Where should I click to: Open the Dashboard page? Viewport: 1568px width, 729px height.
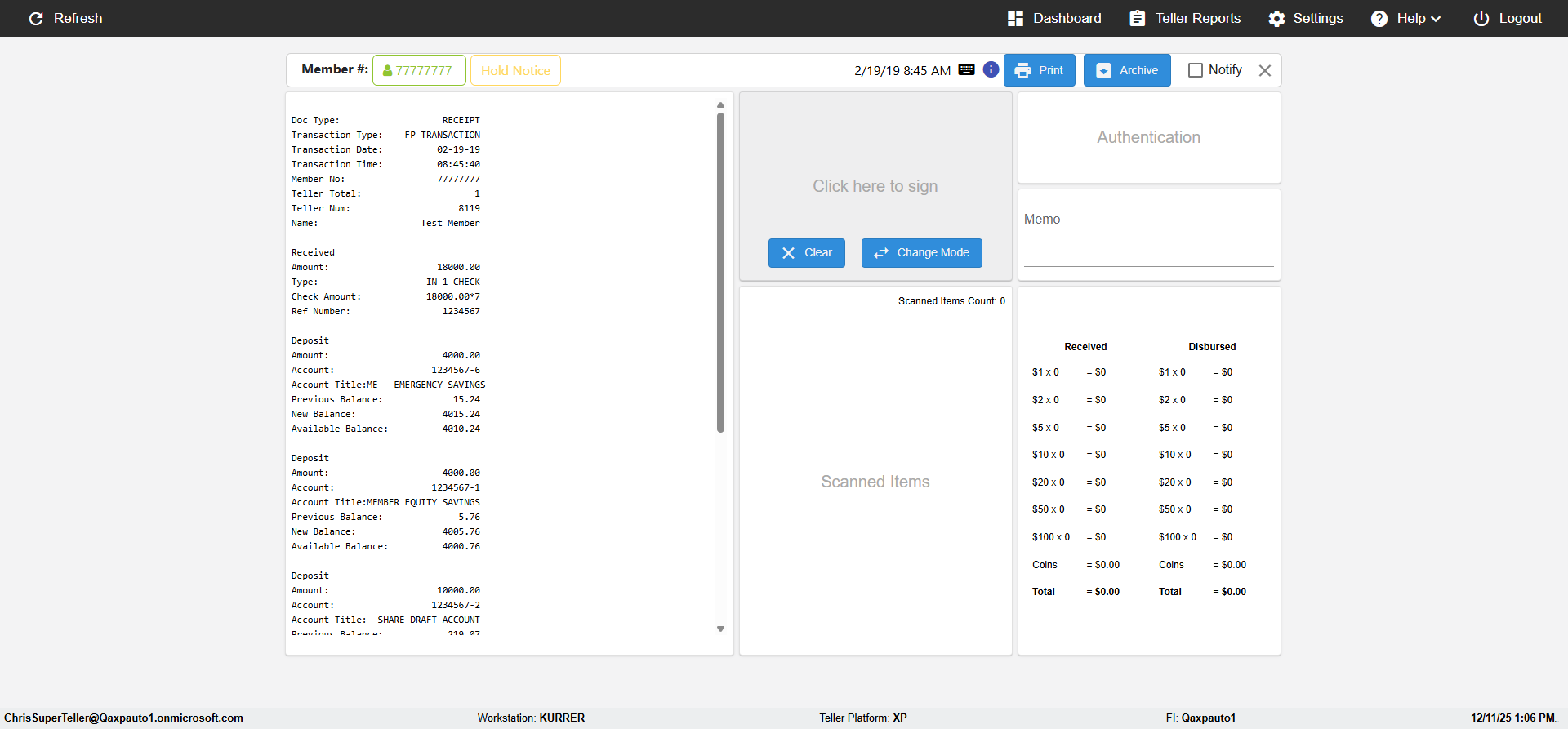click(x=1054, y=18)
